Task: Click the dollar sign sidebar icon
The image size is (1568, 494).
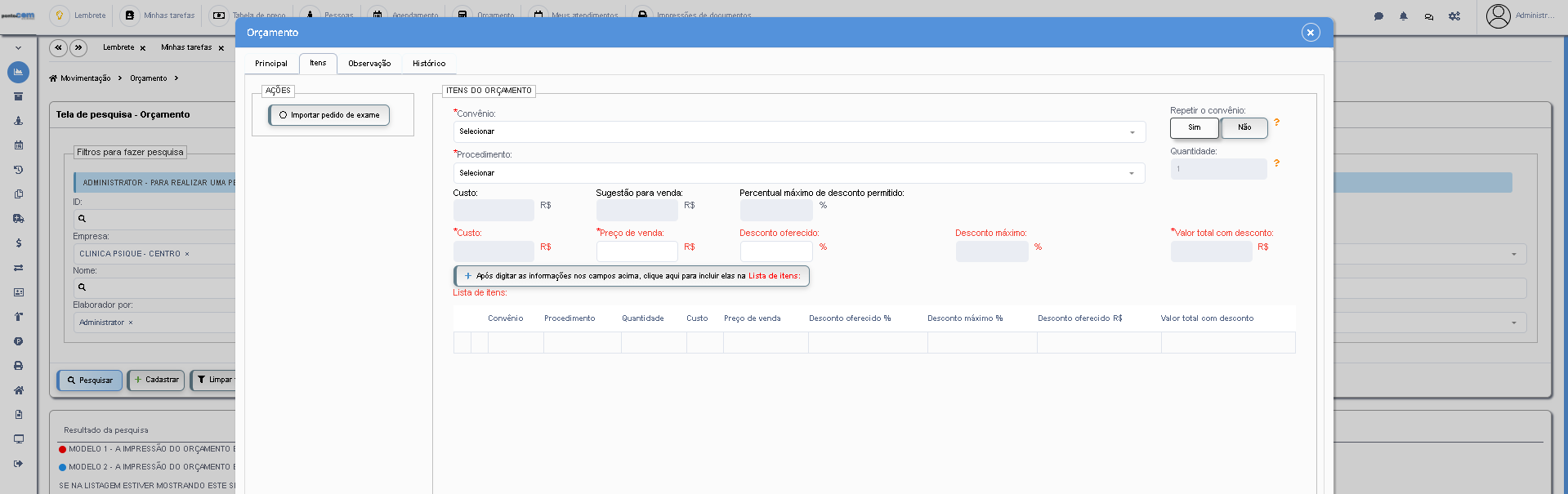Action: pyautogui.click(x=18, y=243)
